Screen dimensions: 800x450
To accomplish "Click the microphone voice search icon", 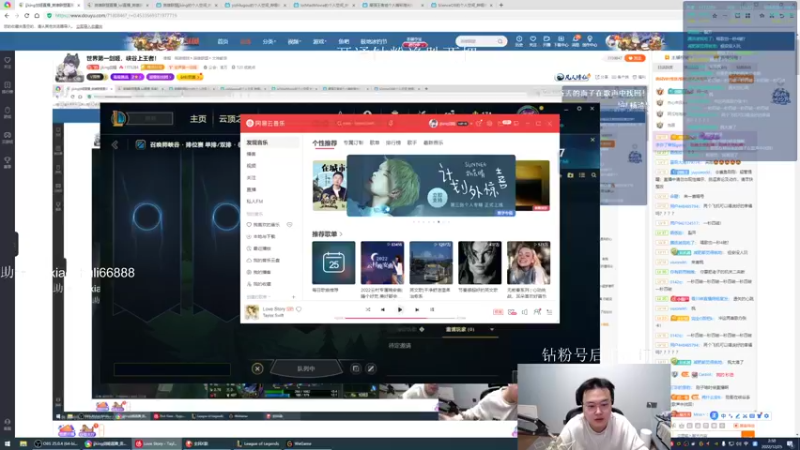I will point(391,123).
